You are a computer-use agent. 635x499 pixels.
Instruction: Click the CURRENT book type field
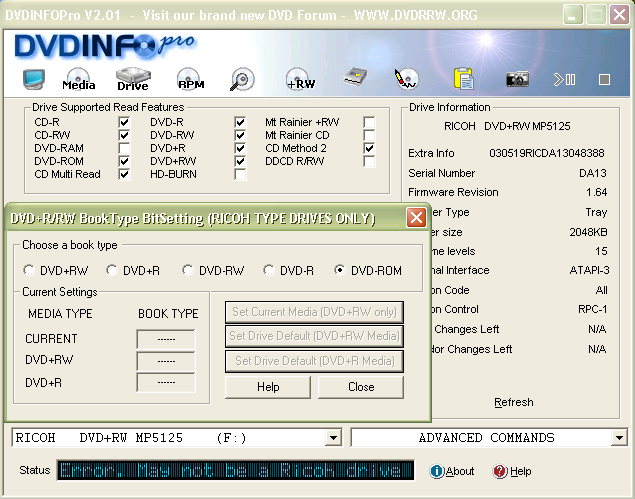(166, 339)
